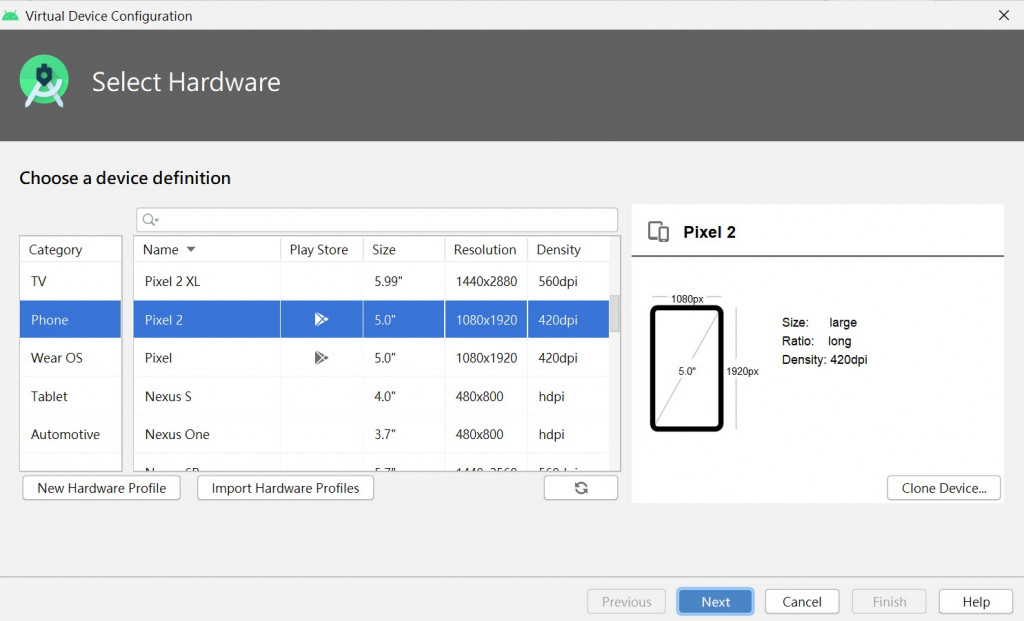The image size is (1024, 621).
Task: Select the TV category
Action: [71, 281]
